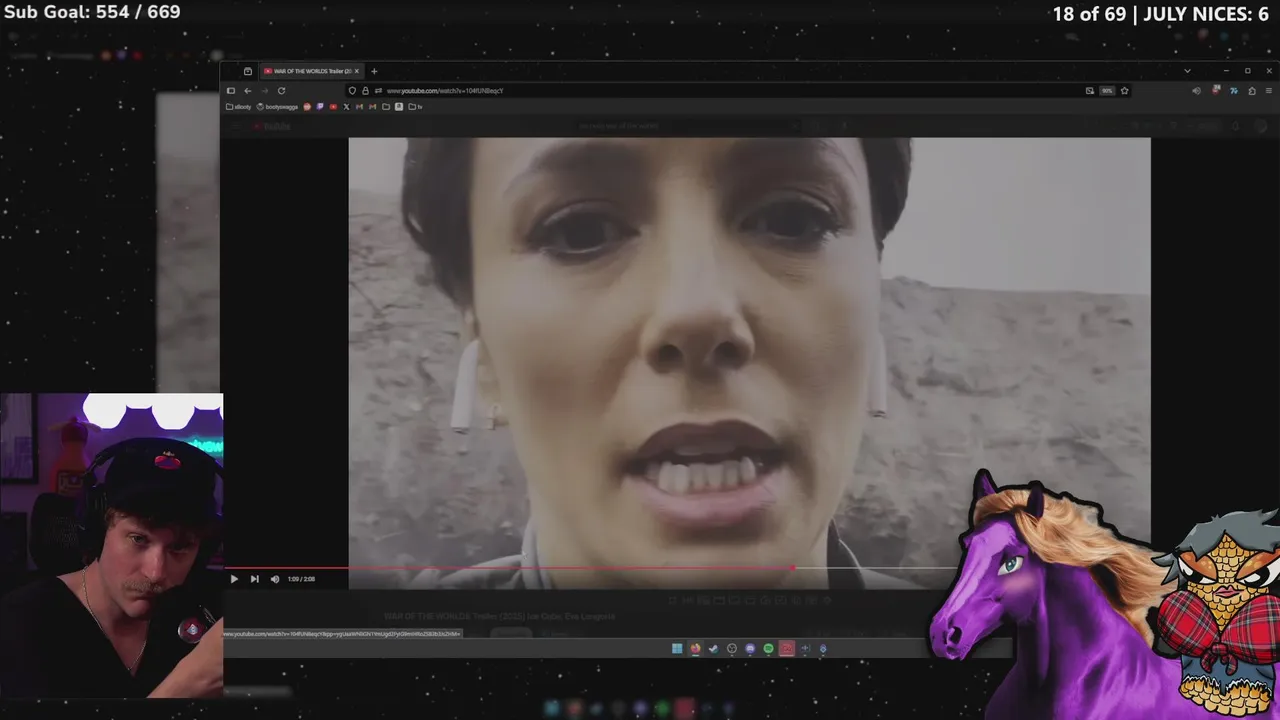Open the YouTube bookmark icon
The height and width of the screenshot is (720, 1280).
[333, 107]
